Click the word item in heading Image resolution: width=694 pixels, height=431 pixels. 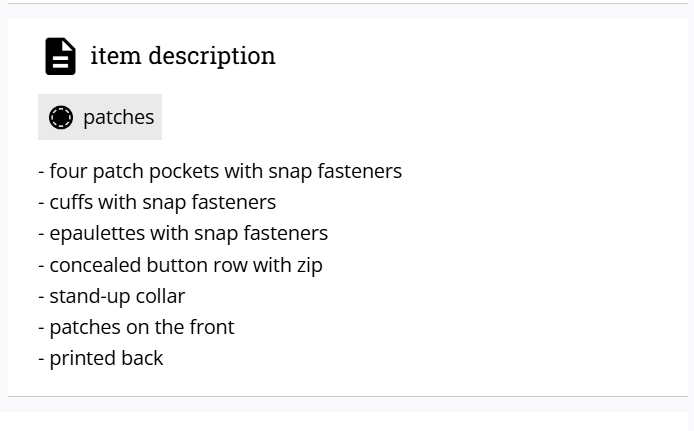[116, 56]
